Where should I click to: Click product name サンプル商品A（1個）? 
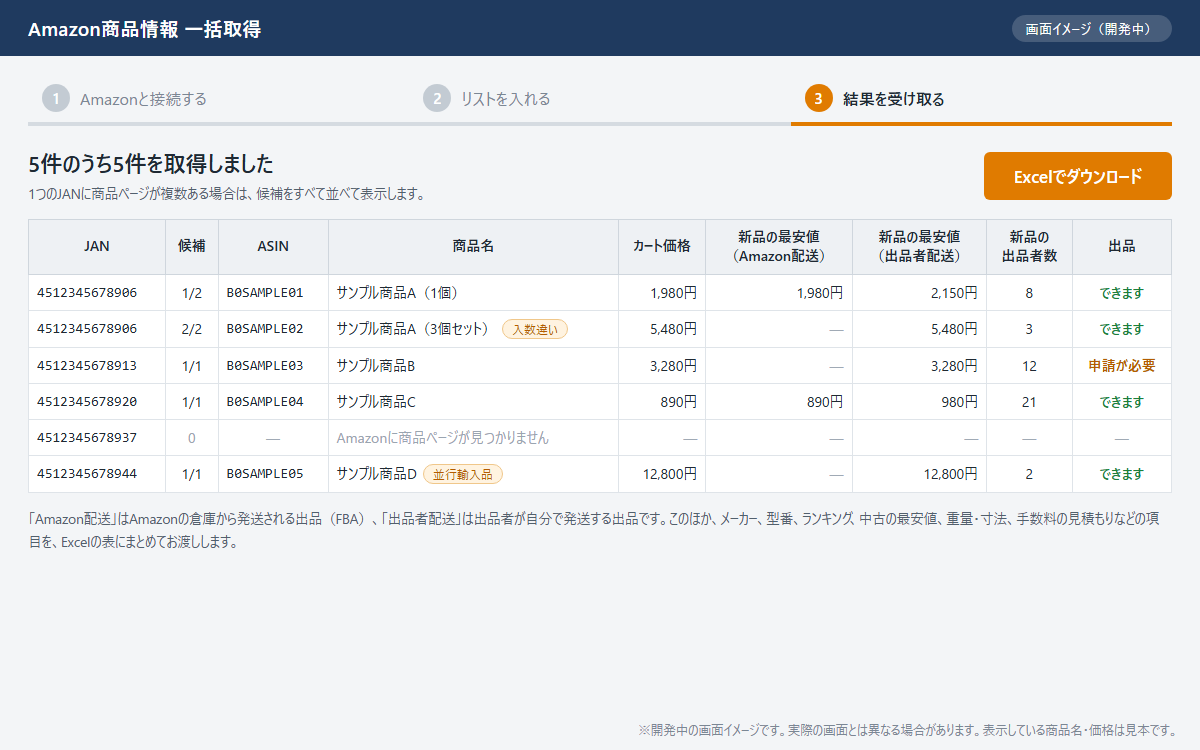coord(397,293)
